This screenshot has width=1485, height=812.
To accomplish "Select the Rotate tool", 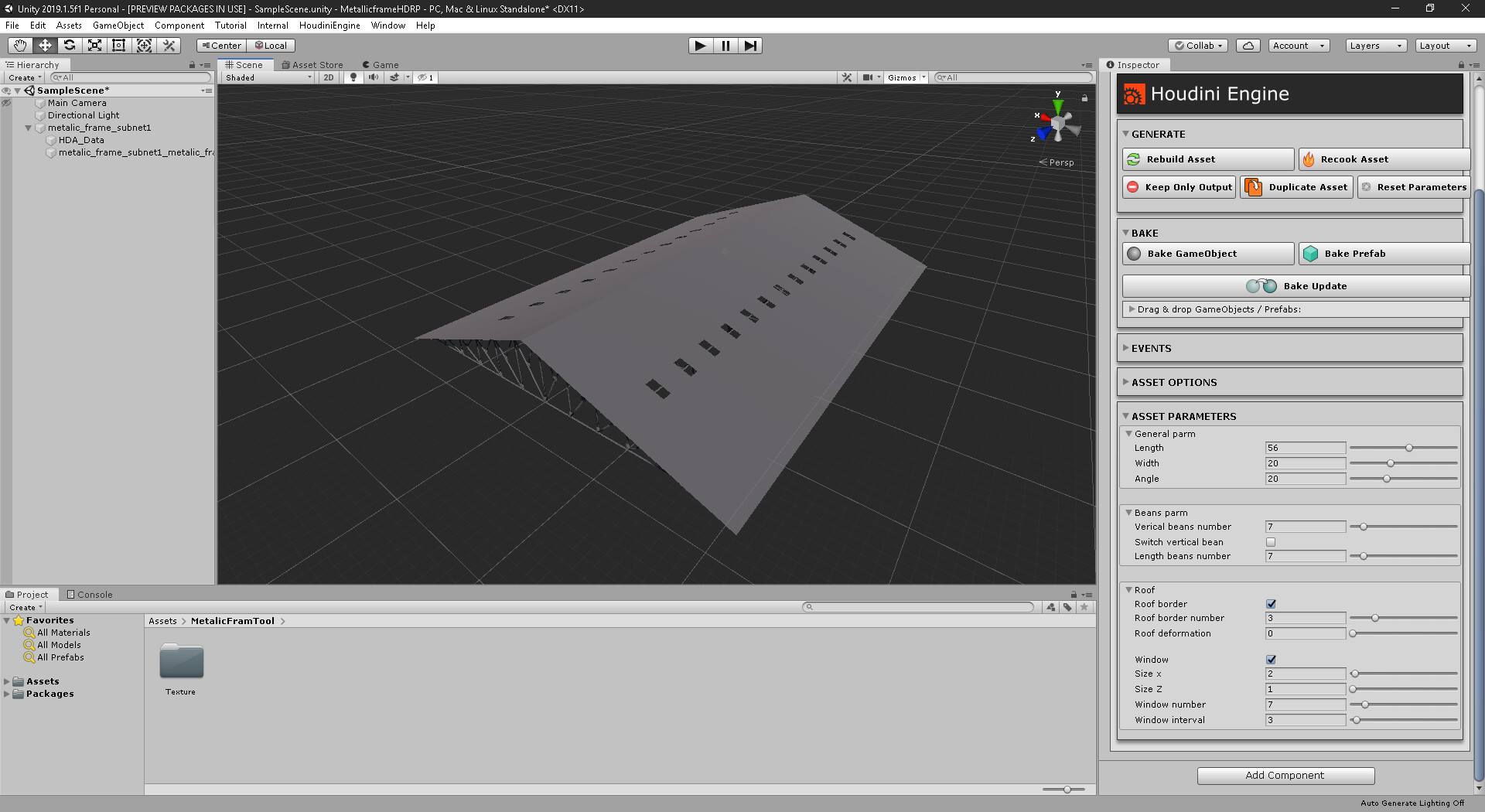I will click(x=70, y=45).
